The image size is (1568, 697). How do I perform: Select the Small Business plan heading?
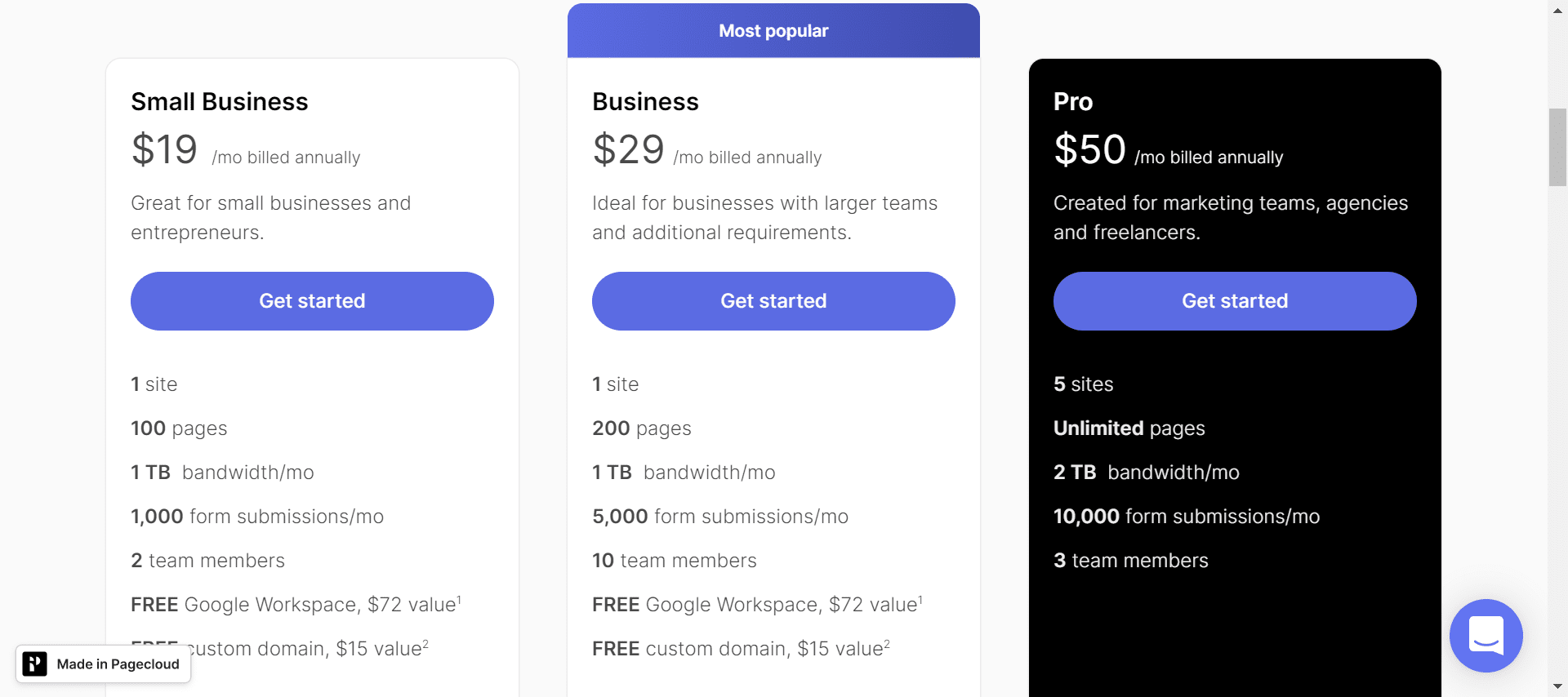point(220,102)
